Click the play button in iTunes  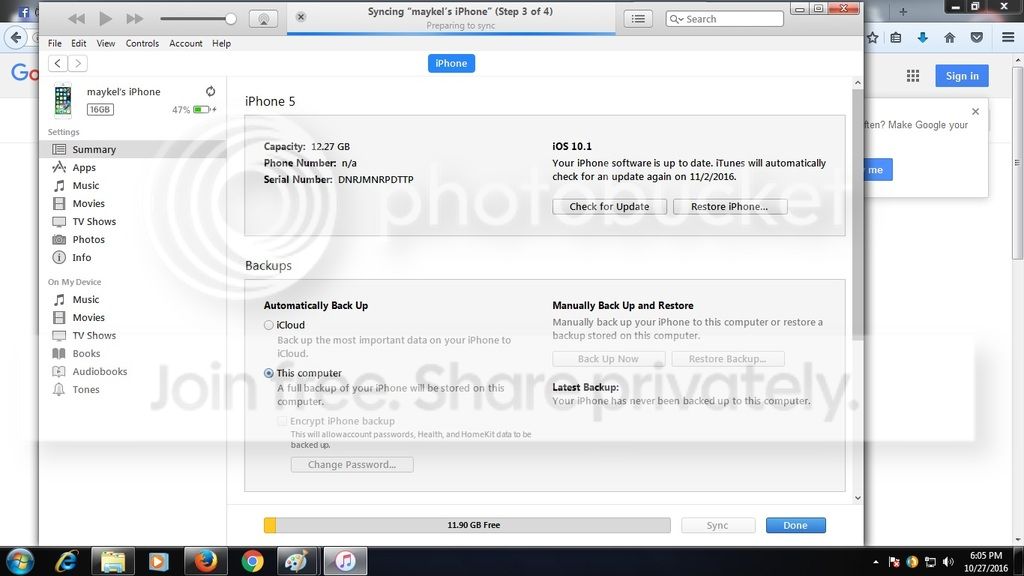coord(105,18)
